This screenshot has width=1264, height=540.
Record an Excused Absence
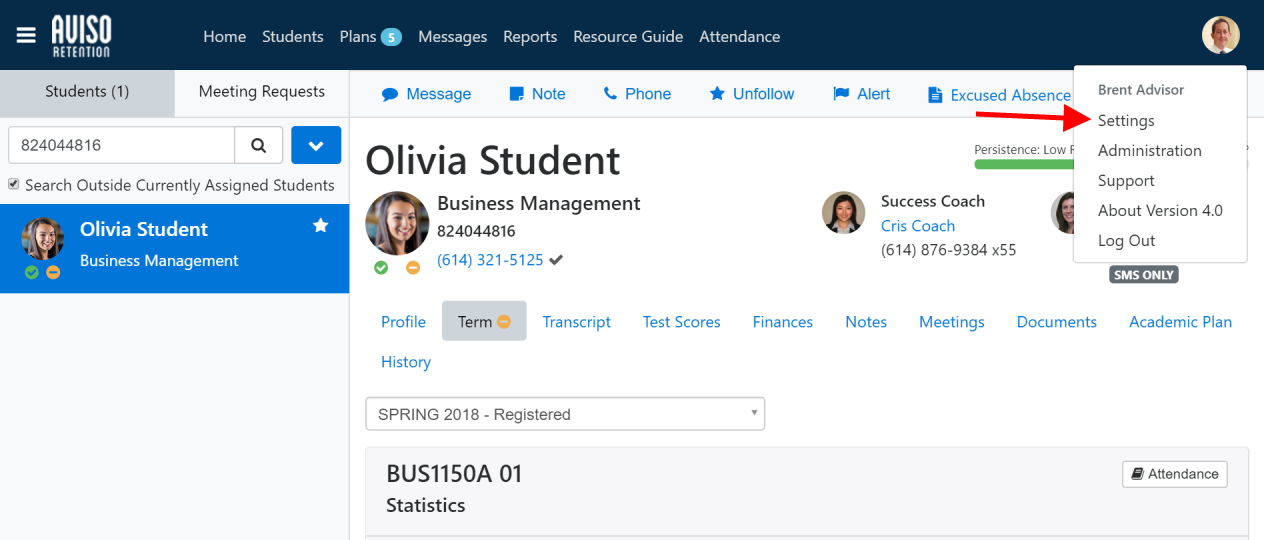[999, 95]
